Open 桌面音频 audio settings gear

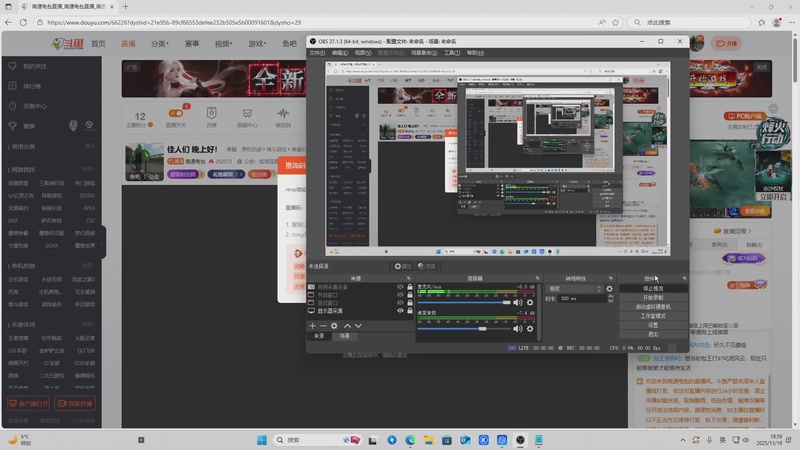530,329
